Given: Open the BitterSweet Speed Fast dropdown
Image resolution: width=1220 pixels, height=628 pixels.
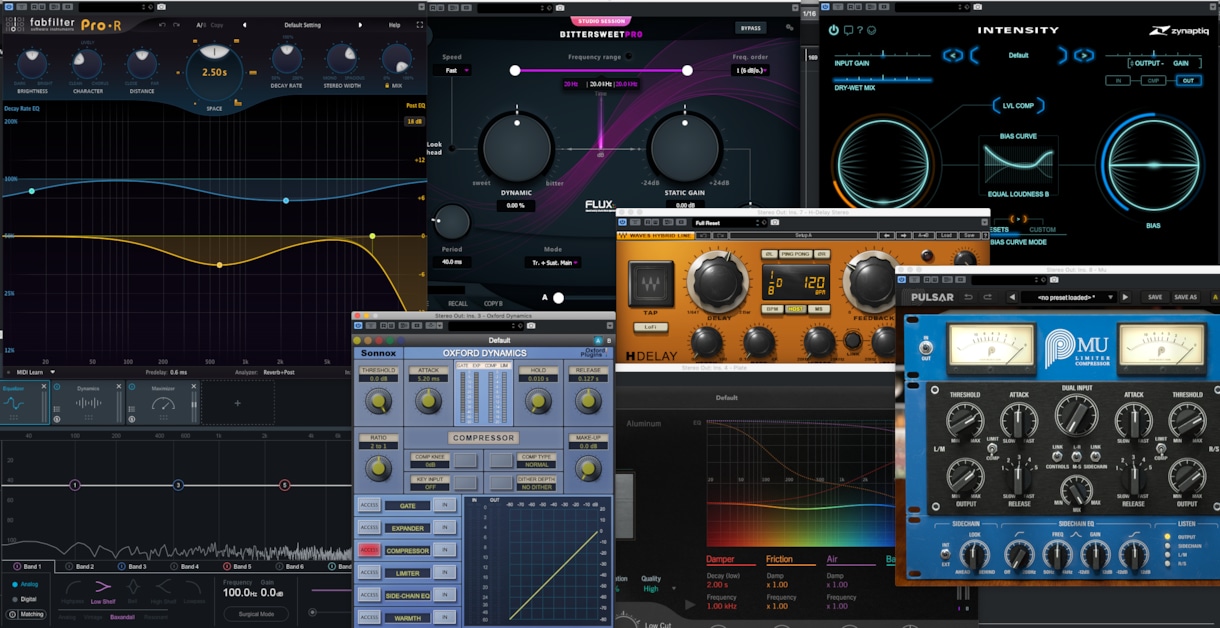Looking at the screenshot, I should pyautogui.click(x=453, y=70).
